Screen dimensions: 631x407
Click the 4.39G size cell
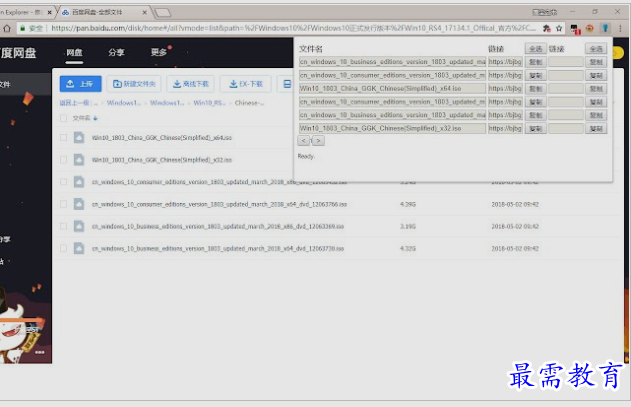[408, 204]
